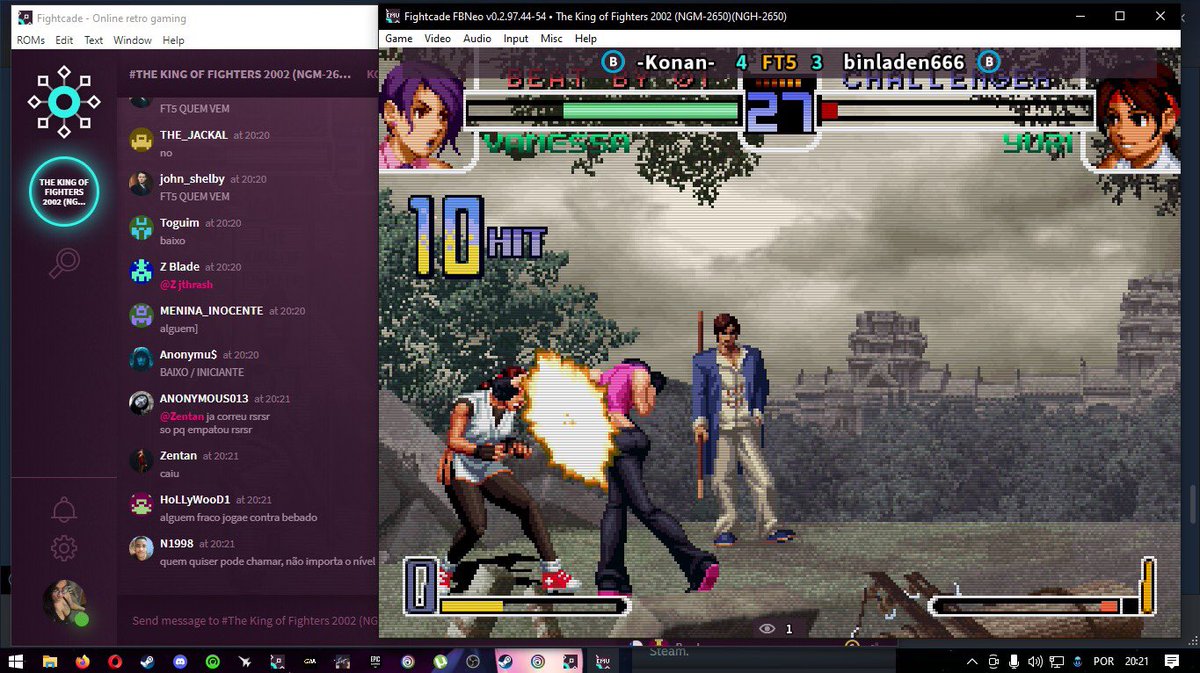Click binladen666 rank B badge
Image resolution: width=1200 pixels, height=673 pixels.
coord(988,62)
